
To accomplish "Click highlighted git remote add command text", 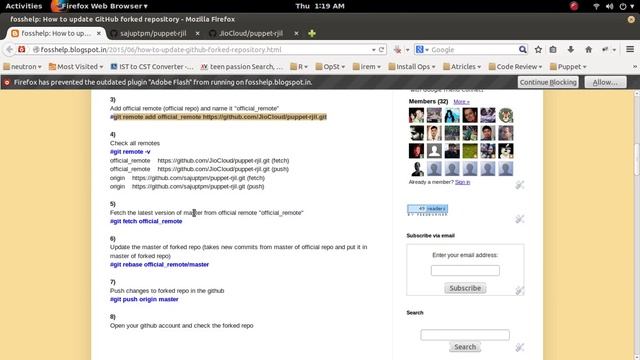I will [220, 117].
